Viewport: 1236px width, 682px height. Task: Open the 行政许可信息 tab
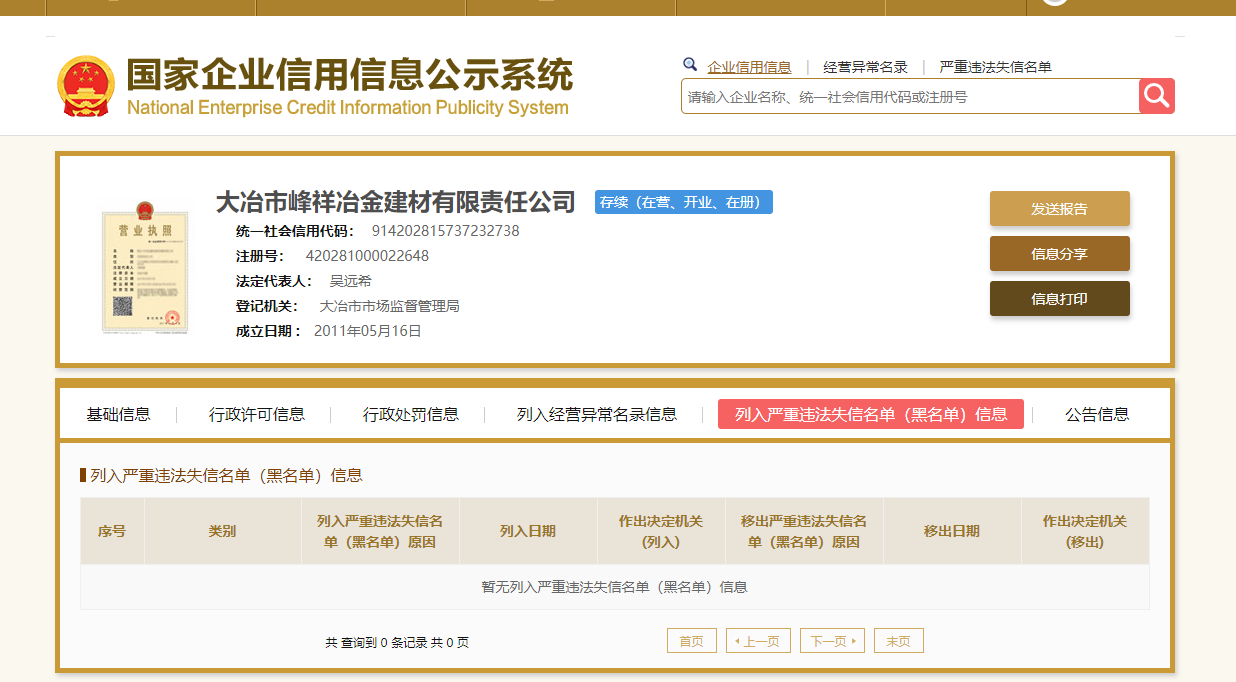(257, 414)
